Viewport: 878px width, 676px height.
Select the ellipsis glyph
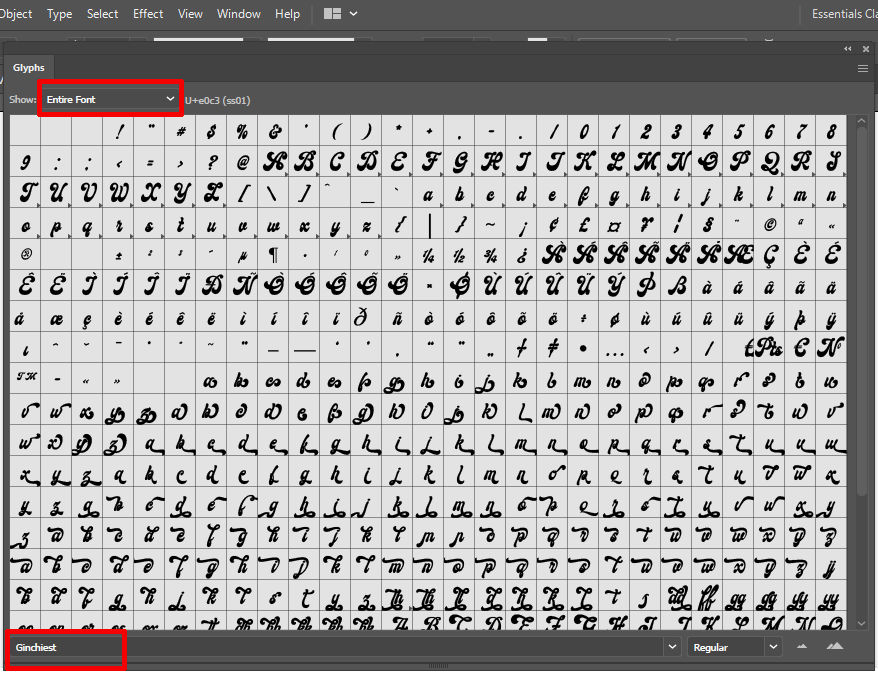[614, 348]
